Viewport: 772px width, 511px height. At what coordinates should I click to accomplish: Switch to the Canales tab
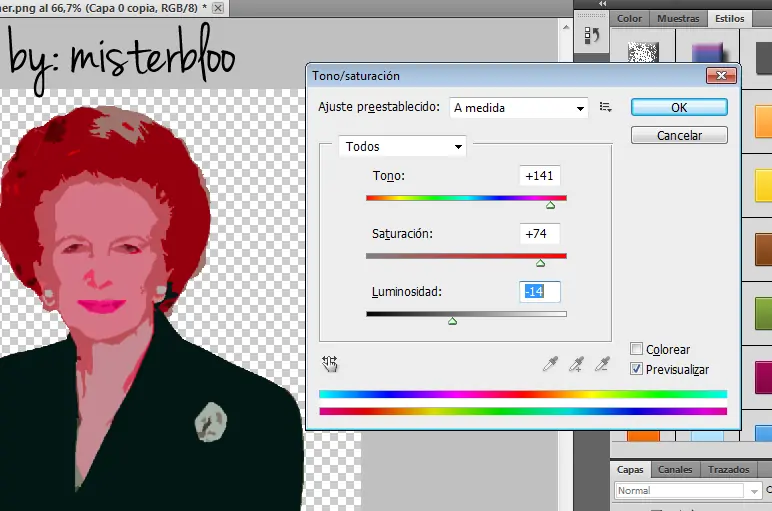[x=675, y=470]
